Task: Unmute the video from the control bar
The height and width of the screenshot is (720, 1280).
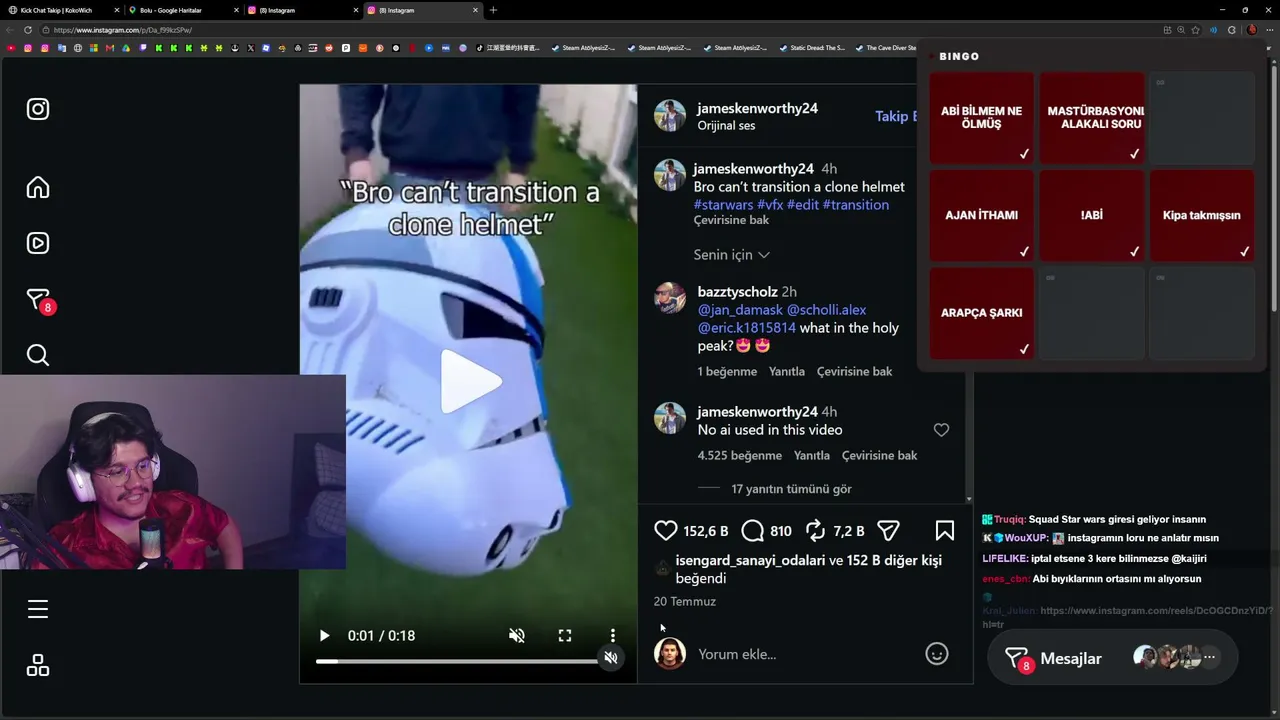Action: 517,636
